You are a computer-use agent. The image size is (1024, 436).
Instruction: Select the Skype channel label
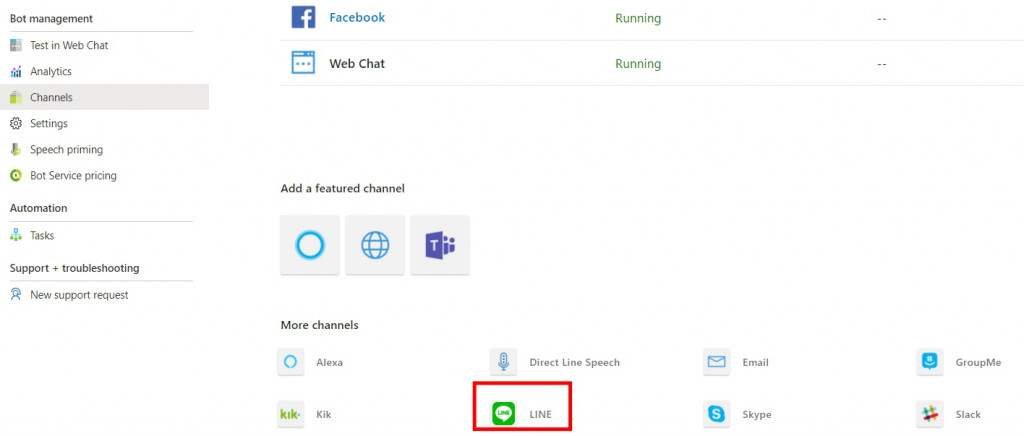click(757, 414)
